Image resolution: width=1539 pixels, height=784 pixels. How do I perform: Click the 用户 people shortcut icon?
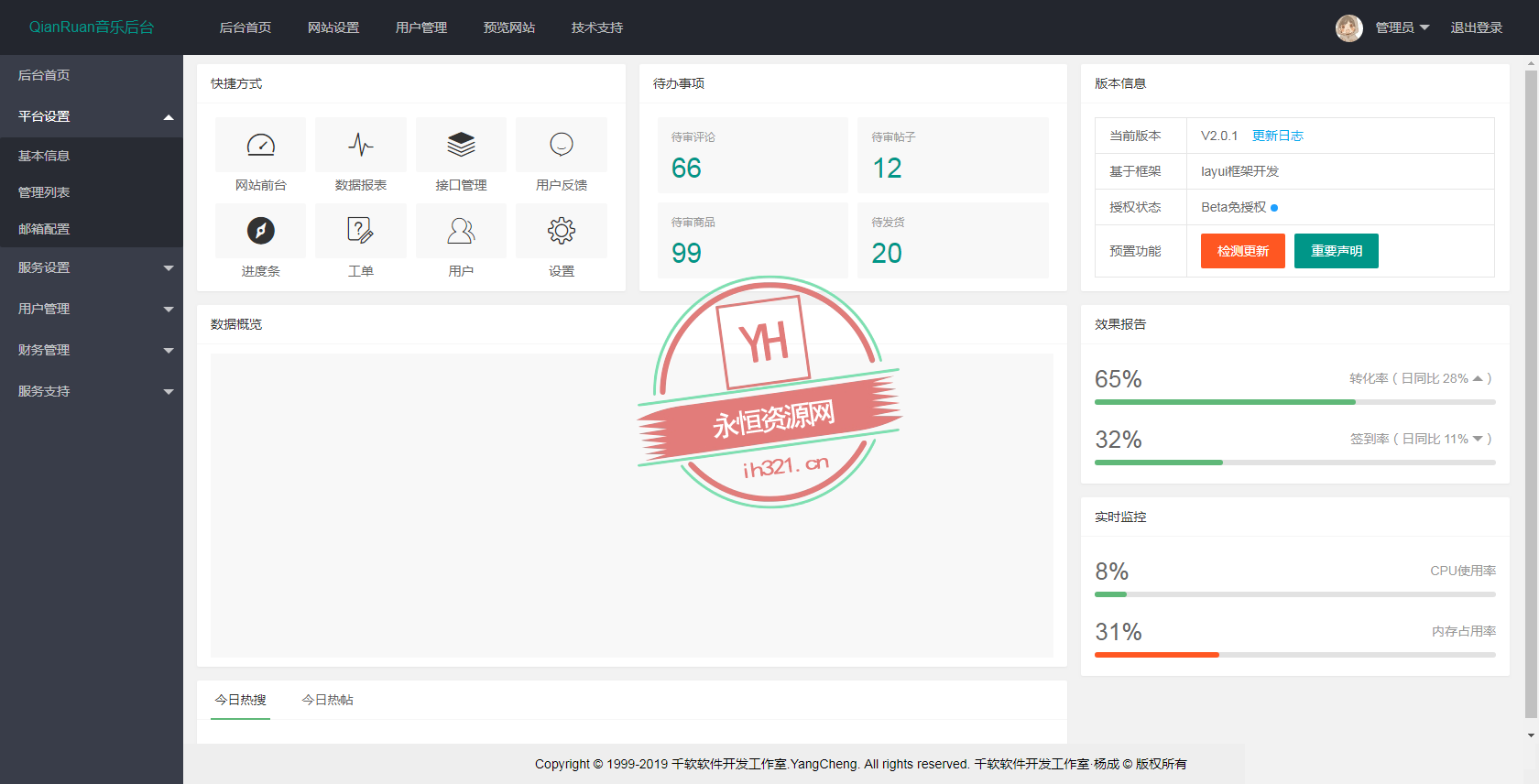(x=461, y=231)
